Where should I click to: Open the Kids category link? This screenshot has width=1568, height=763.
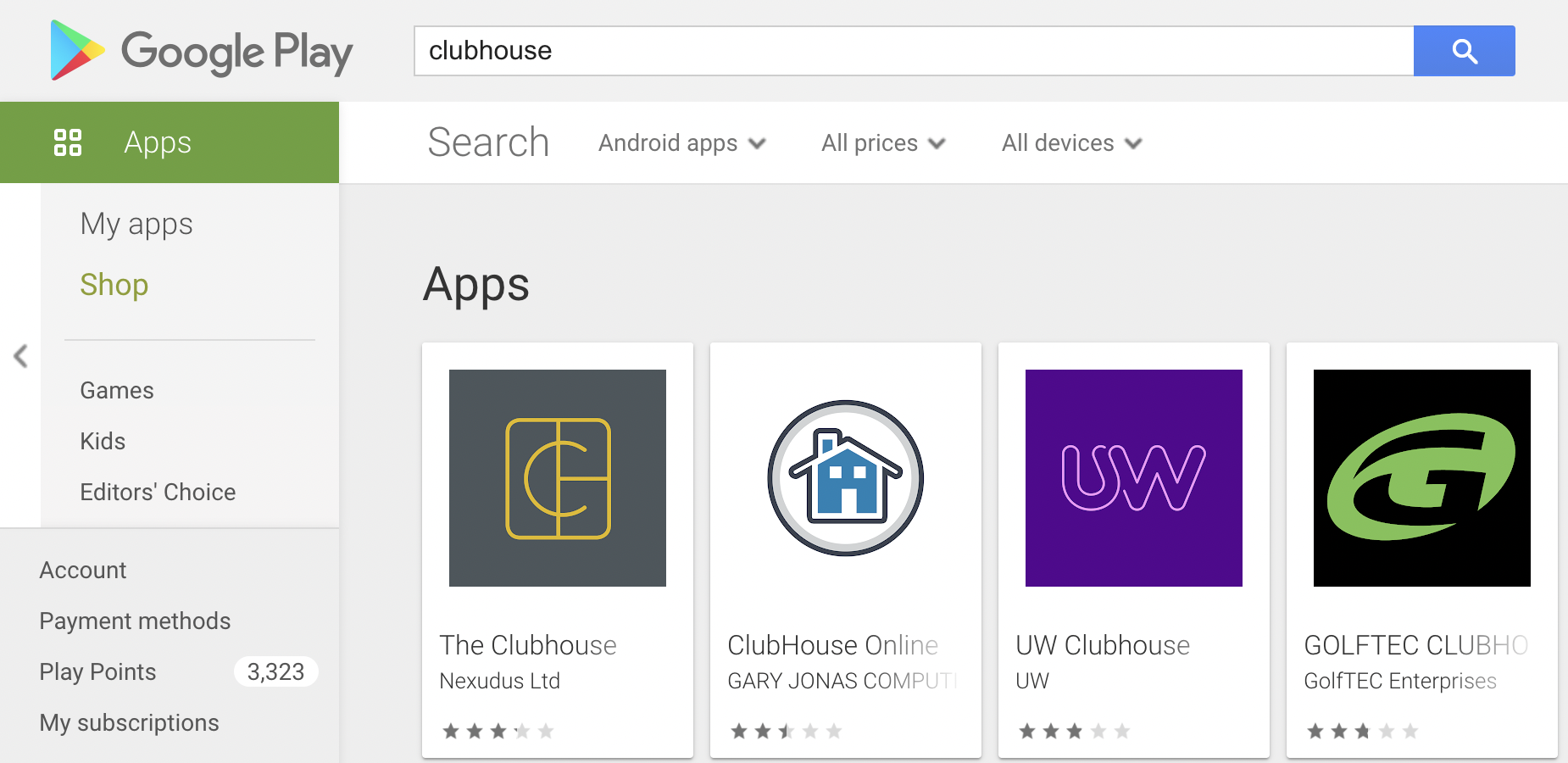(103, 441)
